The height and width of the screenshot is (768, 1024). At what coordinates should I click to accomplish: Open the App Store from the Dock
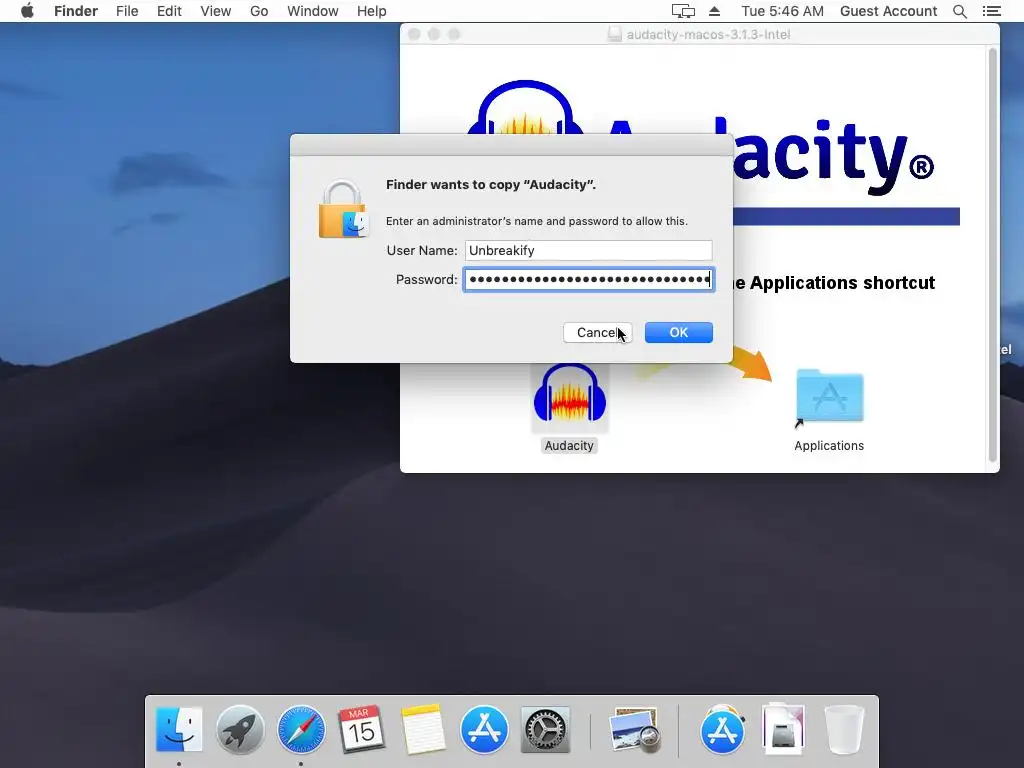(x=484, y=729)
